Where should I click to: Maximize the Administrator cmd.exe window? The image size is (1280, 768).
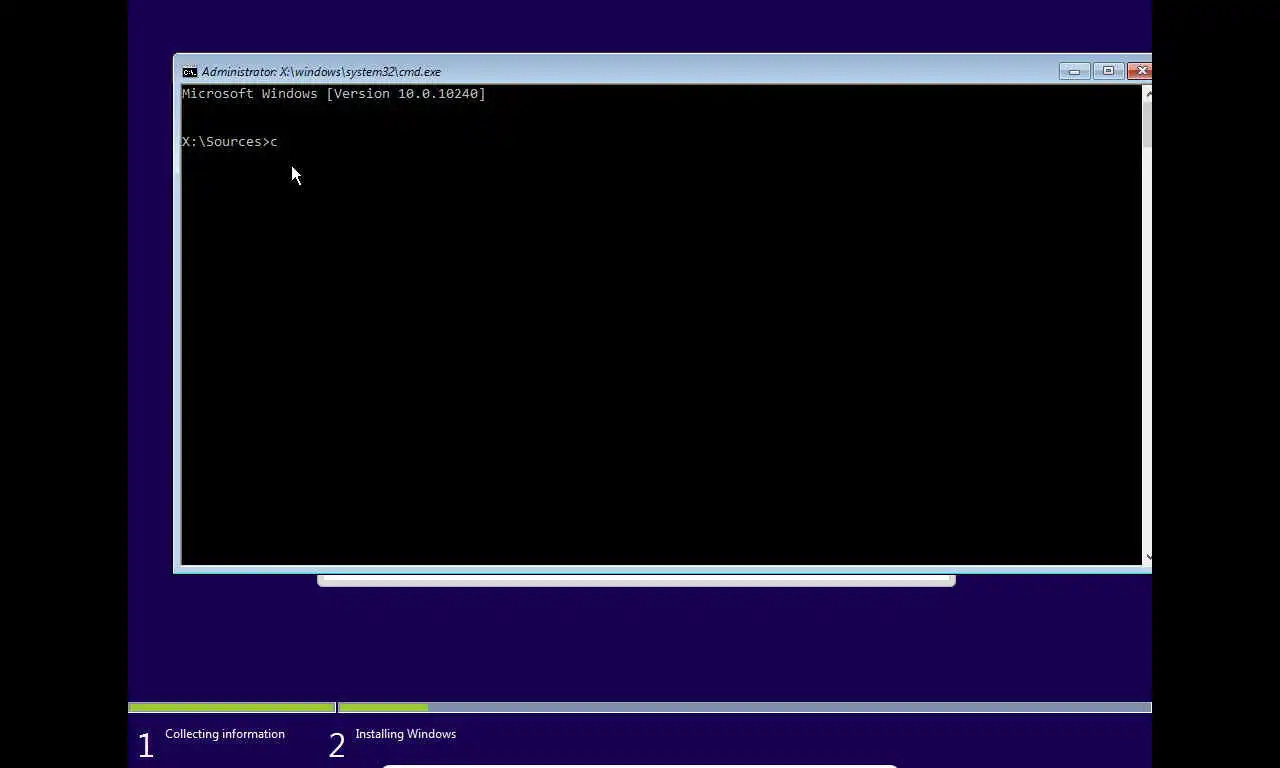click(x=1108, y=71)
